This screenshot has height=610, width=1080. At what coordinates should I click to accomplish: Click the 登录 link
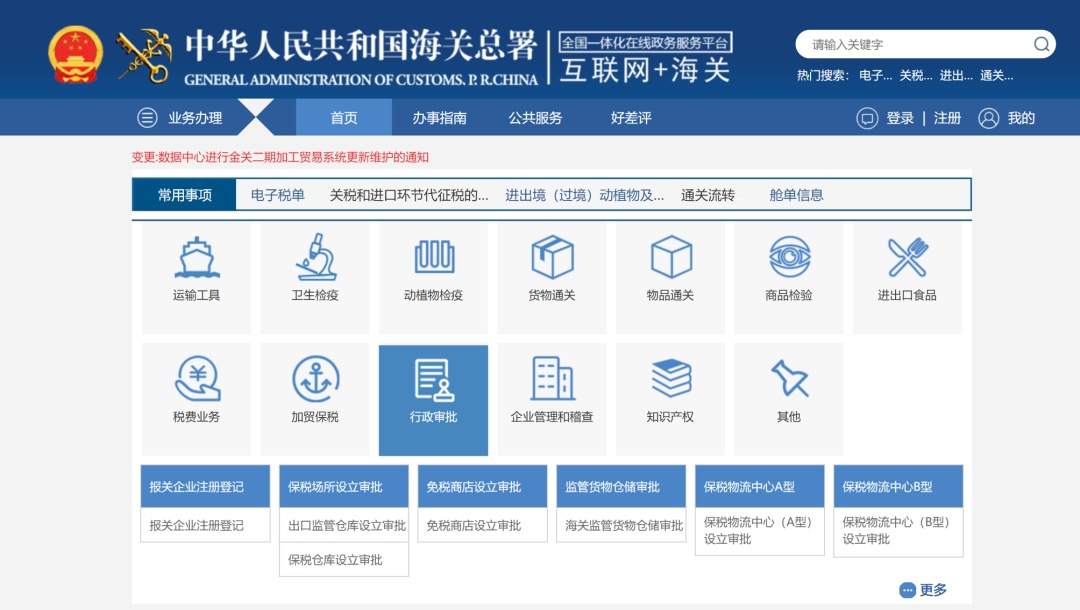[x=900, y=118]
